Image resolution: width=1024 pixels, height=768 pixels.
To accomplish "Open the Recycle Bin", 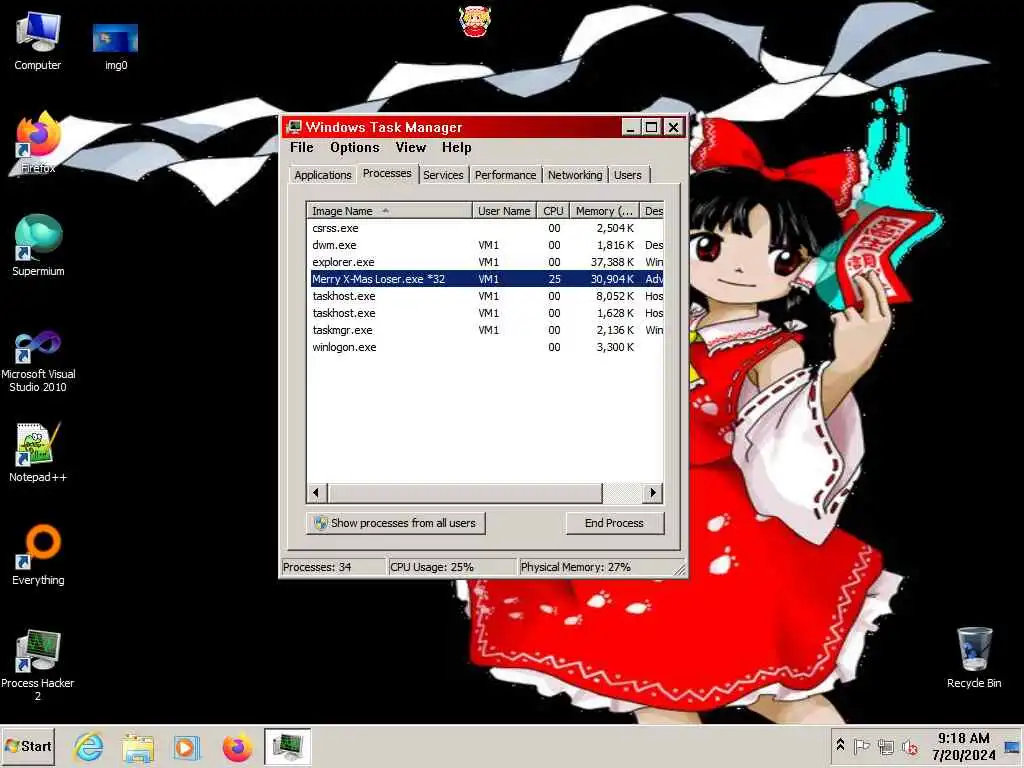I will [x=974, y=658].
